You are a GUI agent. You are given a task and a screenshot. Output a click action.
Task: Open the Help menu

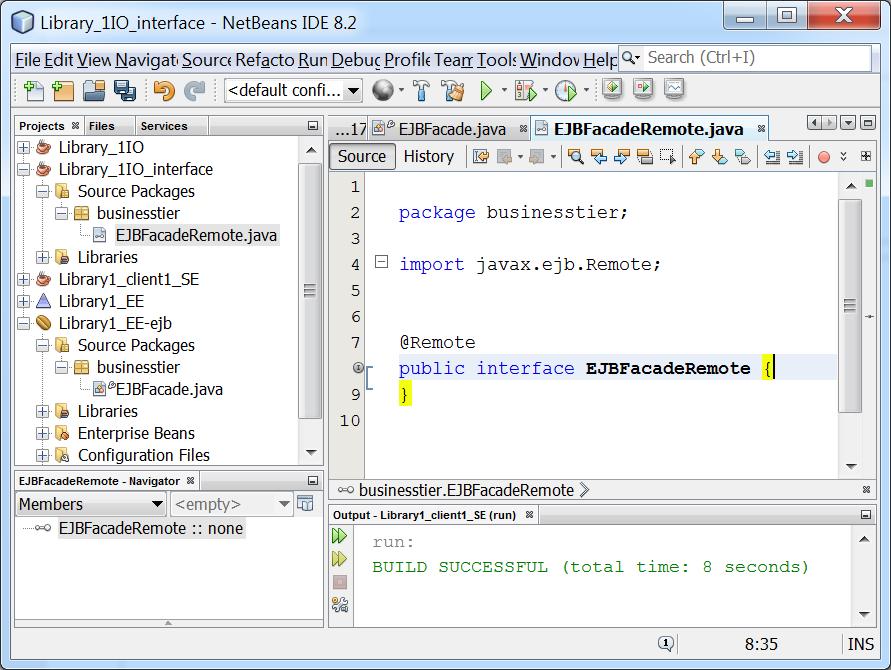(599, 60)
